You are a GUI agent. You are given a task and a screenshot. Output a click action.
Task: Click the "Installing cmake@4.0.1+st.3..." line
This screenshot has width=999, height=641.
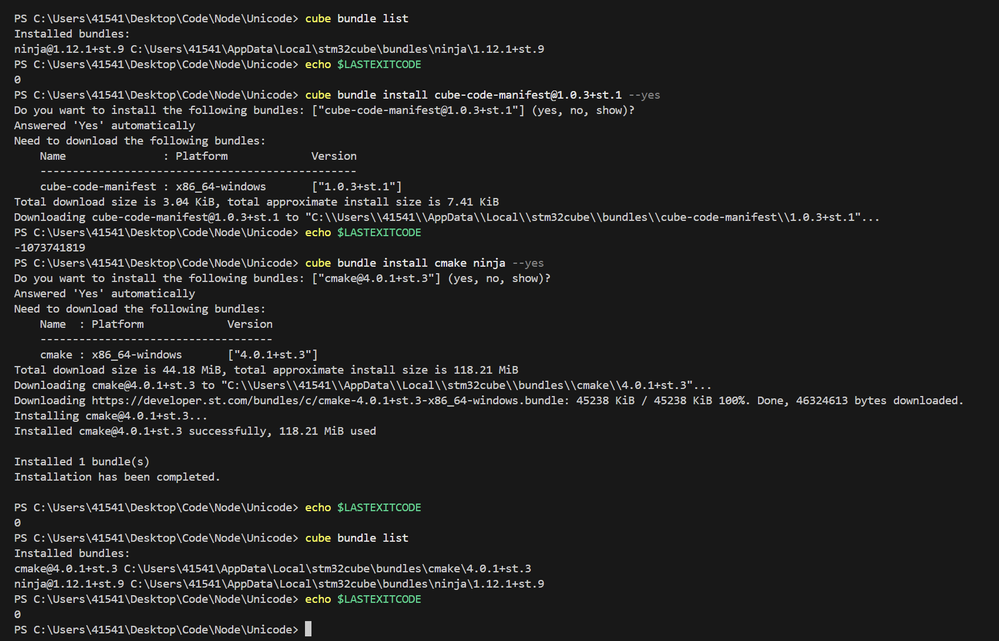[111, 416]
